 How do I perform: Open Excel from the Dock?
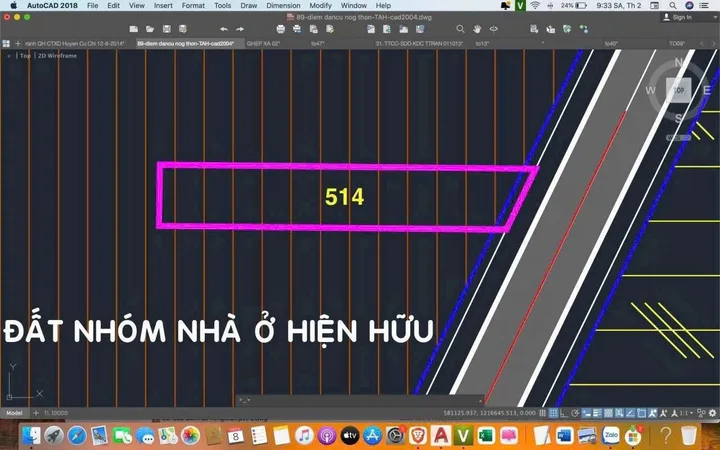[x=486, y=435]
